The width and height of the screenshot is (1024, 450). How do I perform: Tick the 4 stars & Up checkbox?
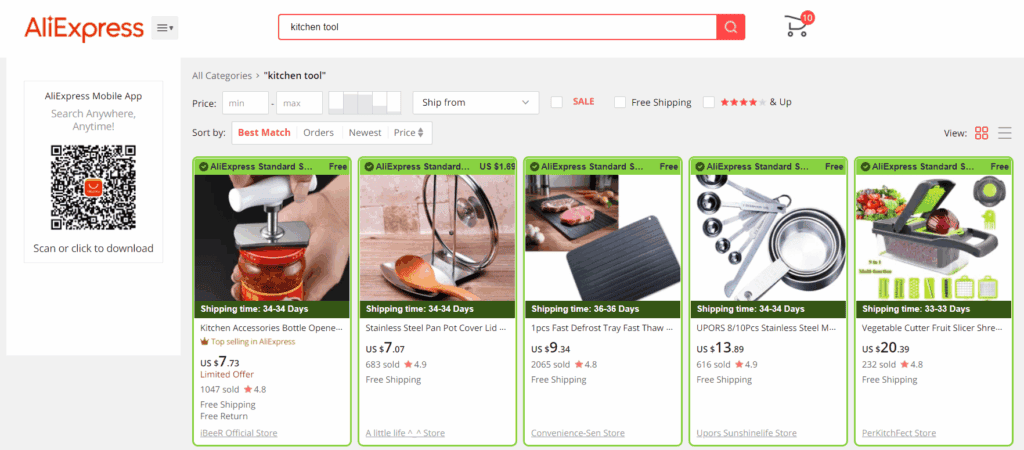coord(709,102)
